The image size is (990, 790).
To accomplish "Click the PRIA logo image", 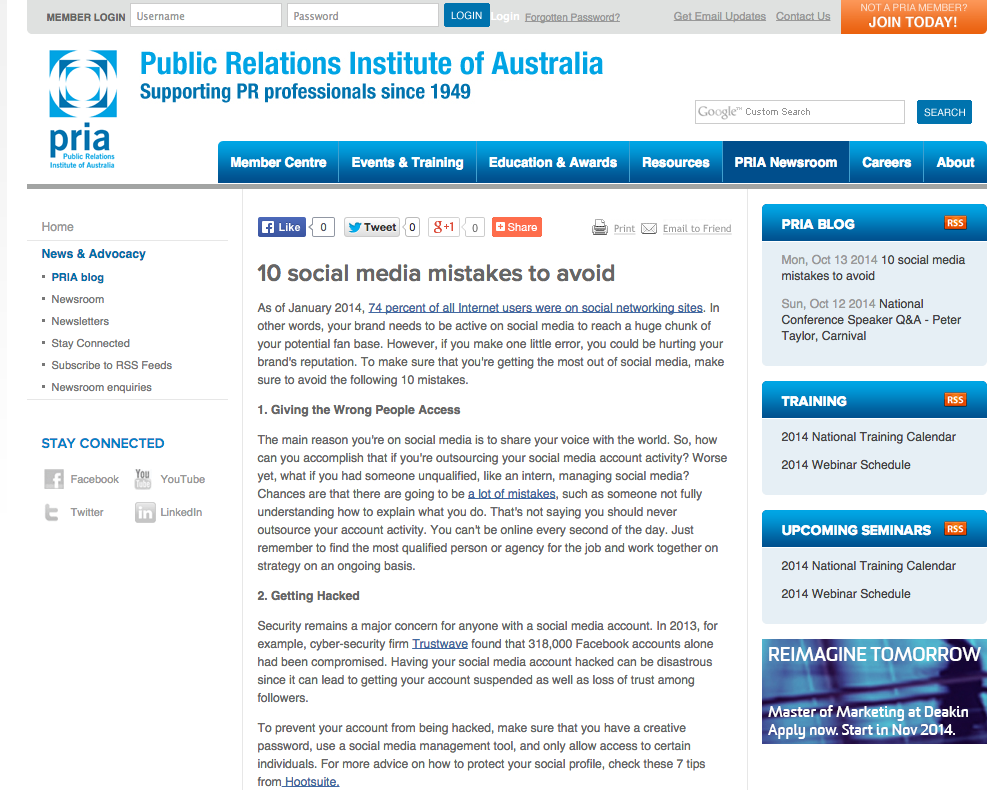I will [83, 109].
